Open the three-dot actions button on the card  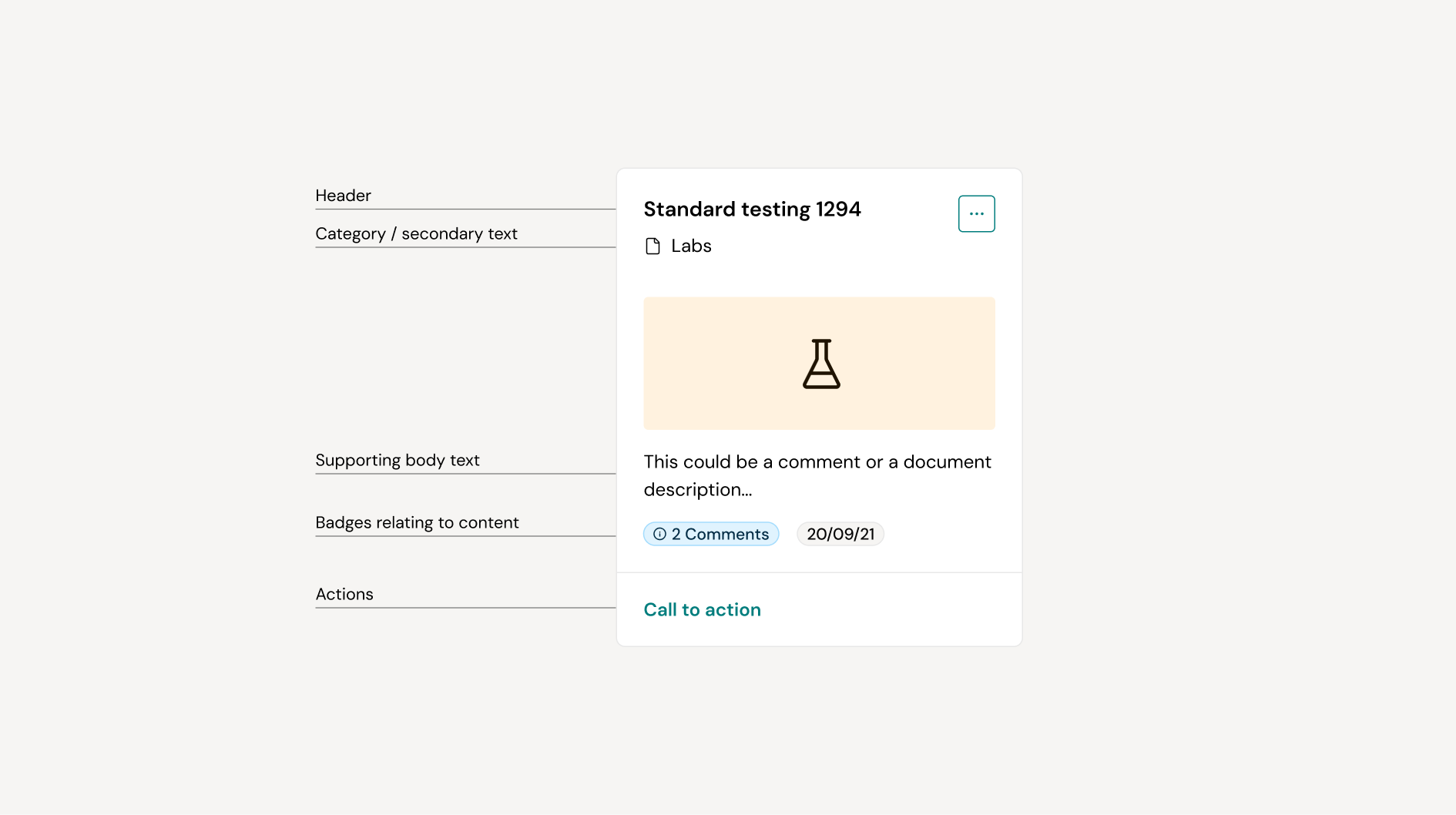coord(976,213)
